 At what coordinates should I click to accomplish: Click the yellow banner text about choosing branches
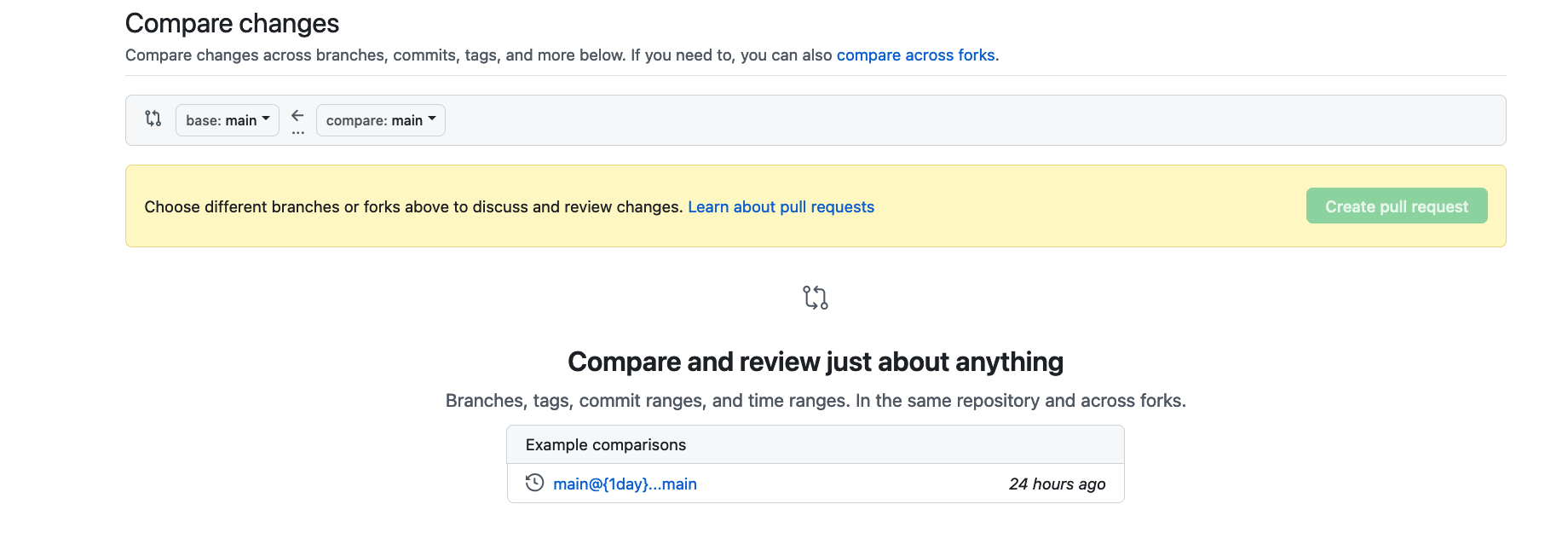pyautogui.click(x=413, y=207)
